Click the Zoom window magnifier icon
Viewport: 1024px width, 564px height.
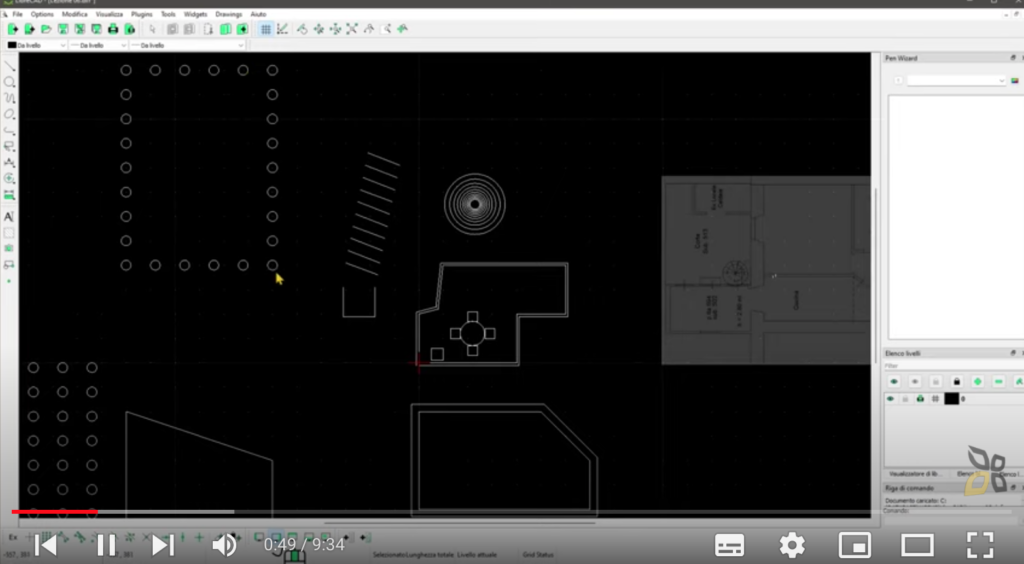(386, 29)
